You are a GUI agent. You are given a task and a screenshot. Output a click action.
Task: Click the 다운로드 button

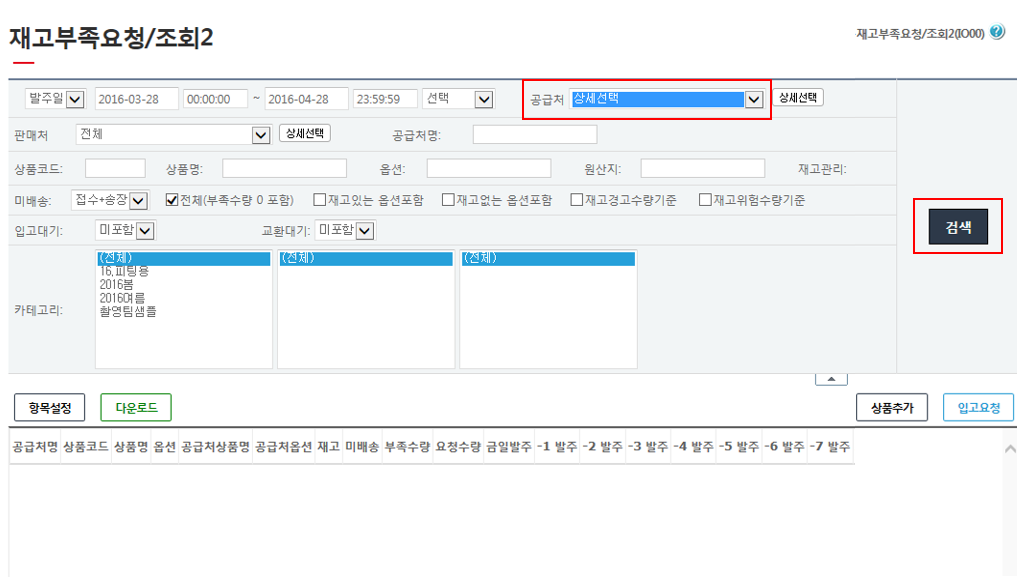click(x=136, y=407)
